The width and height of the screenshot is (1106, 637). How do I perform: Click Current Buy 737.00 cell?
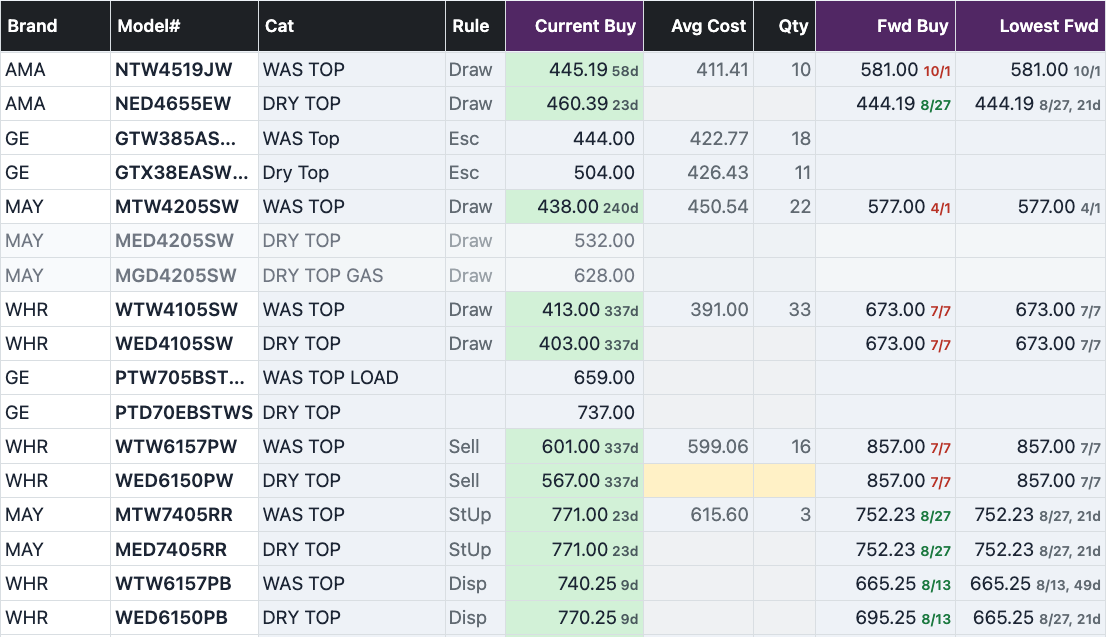tap(574, 412)
